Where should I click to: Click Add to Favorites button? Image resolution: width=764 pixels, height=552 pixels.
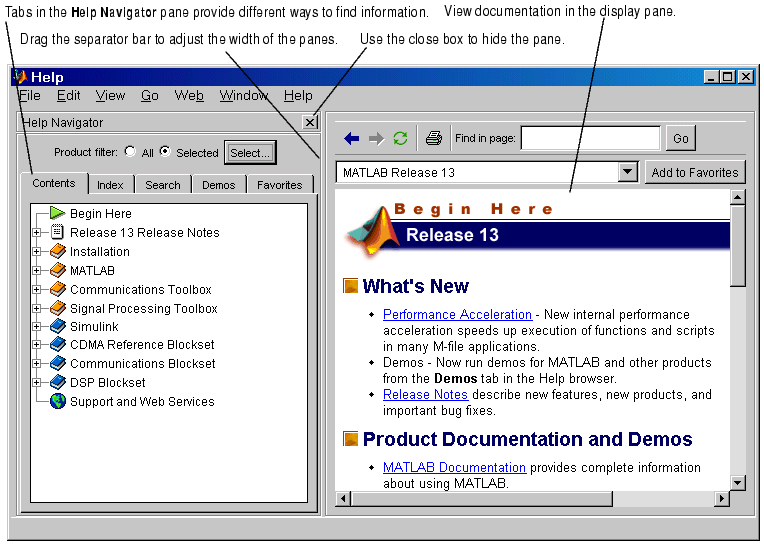click(695, 172)
